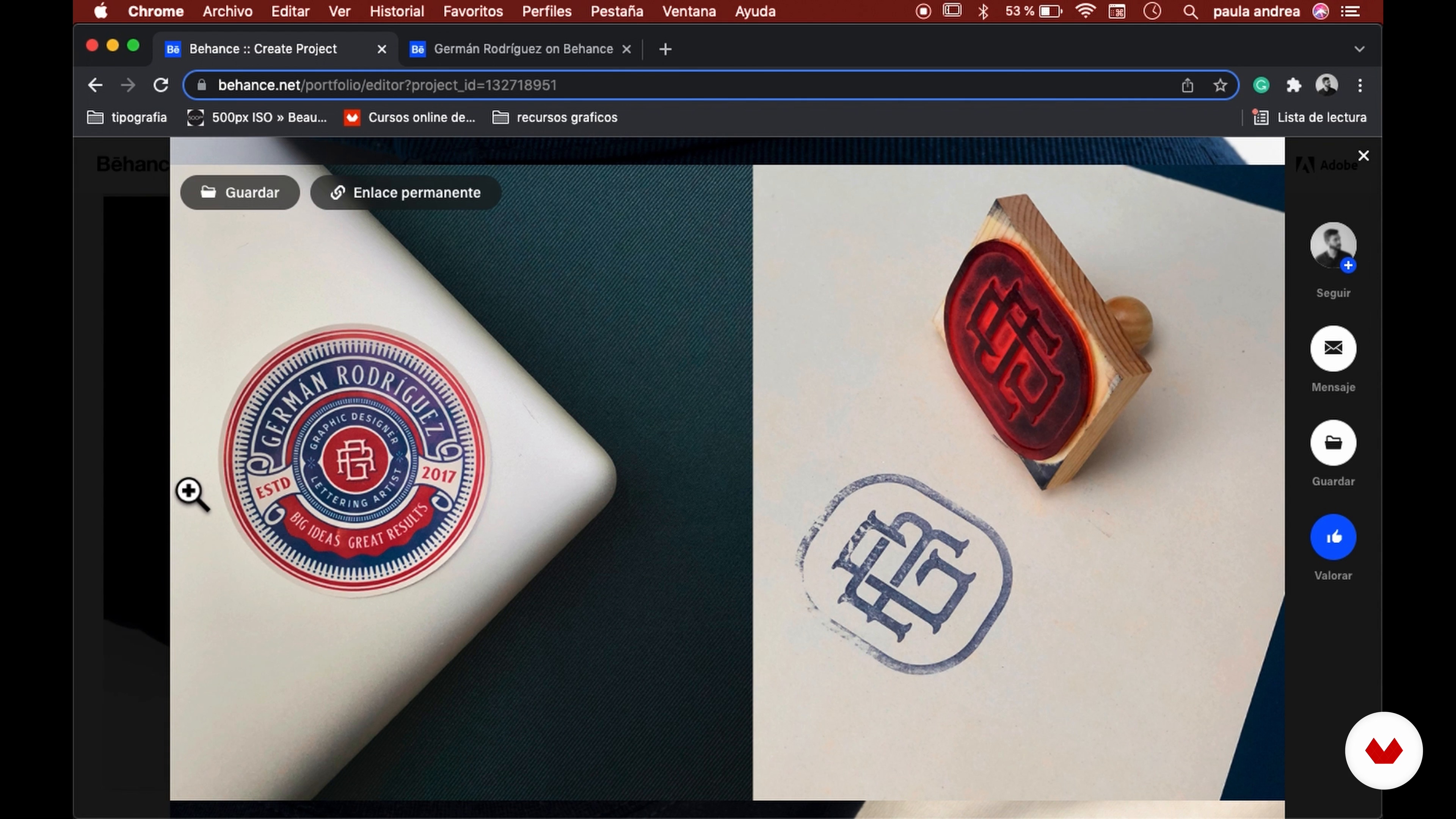This screenshot has width=1456, height=819.
Task: Open the tipografia bookmark folder
Action: tap(127, 118)
